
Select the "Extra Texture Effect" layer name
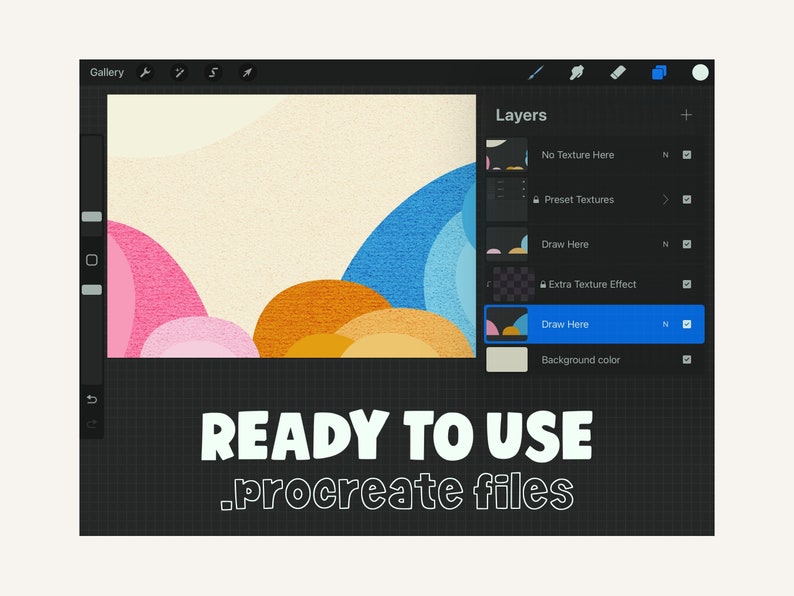point(592,284)
